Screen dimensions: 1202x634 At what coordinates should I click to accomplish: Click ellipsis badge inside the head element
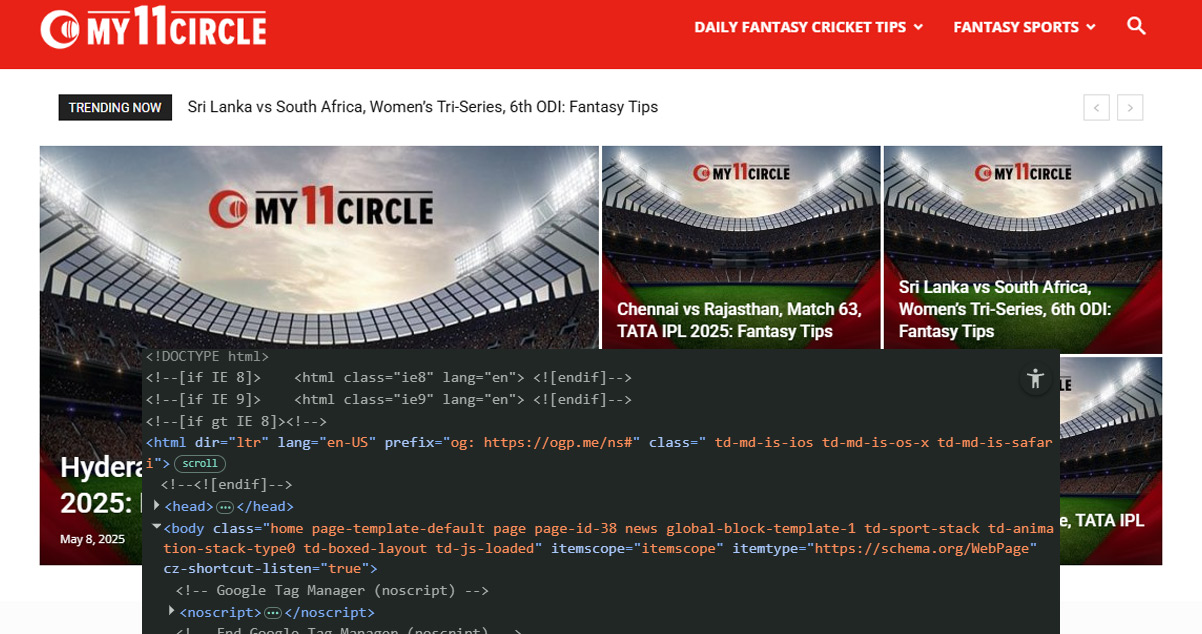tap(225, 507)
